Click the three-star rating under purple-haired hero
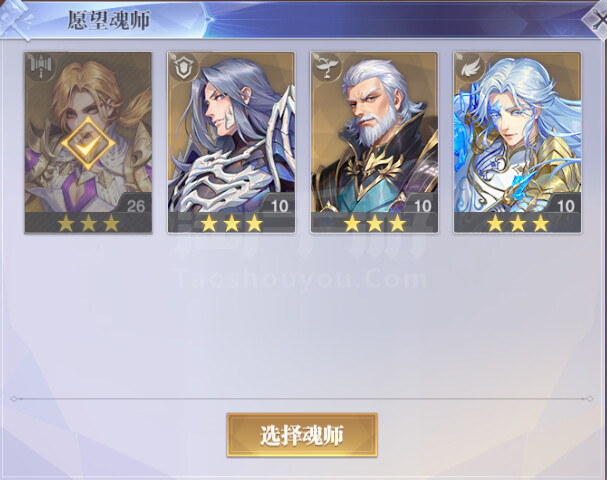The image size is (607, 480). [x=231, y=223]
